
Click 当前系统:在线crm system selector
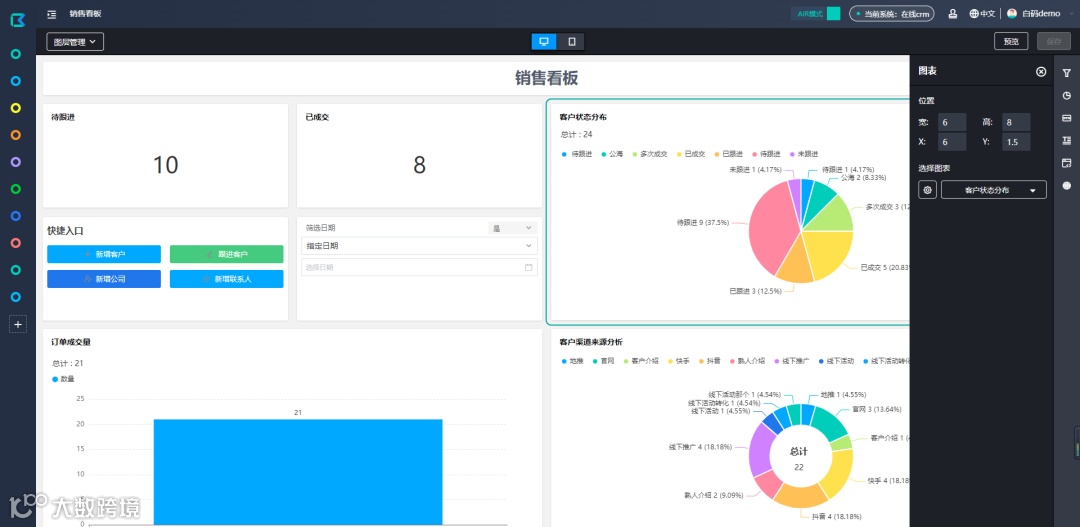coord(893,14)
